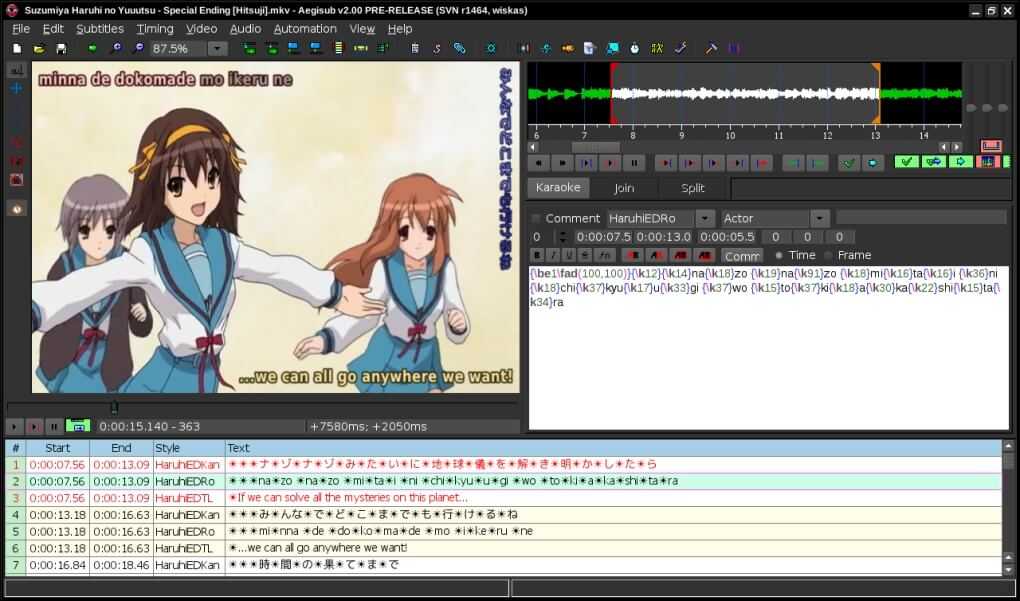Pause the video playback below preview

54,426
